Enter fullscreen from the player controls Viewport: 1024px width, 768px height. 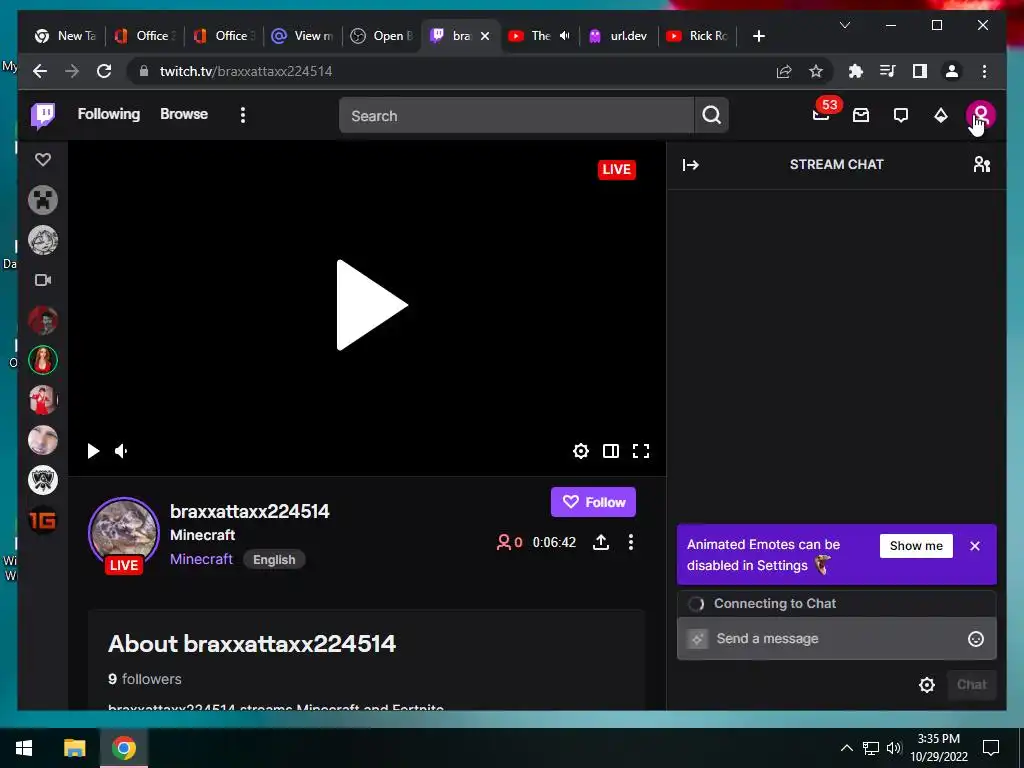[641, 451]
